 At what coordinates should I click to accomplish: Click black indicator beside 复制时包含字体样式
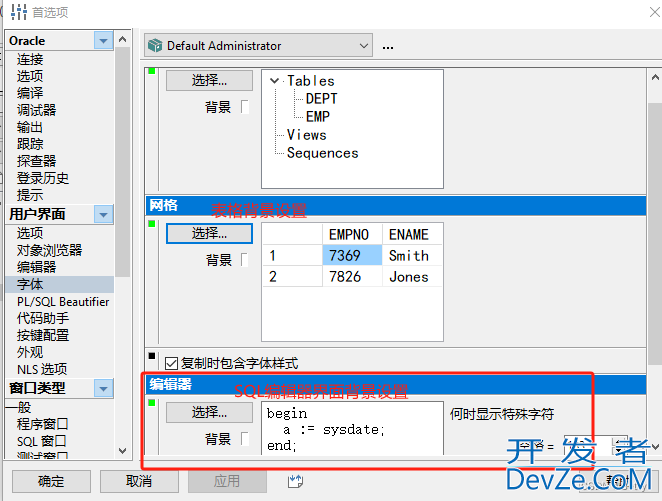pyautogui.click(x=152, y=356)
